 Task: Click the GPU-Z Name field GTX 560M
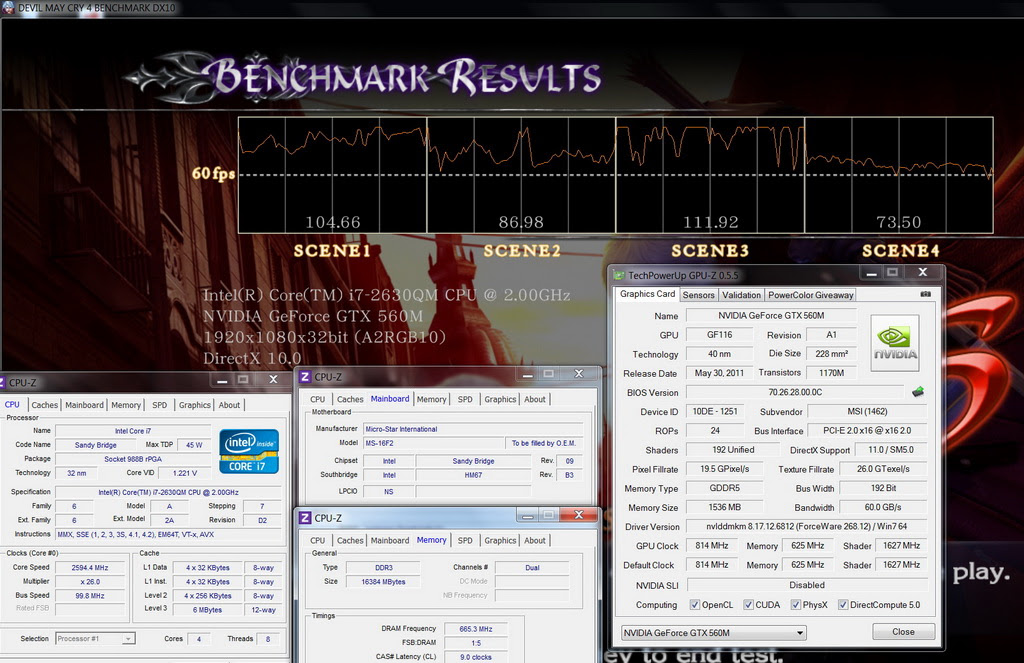771,315
